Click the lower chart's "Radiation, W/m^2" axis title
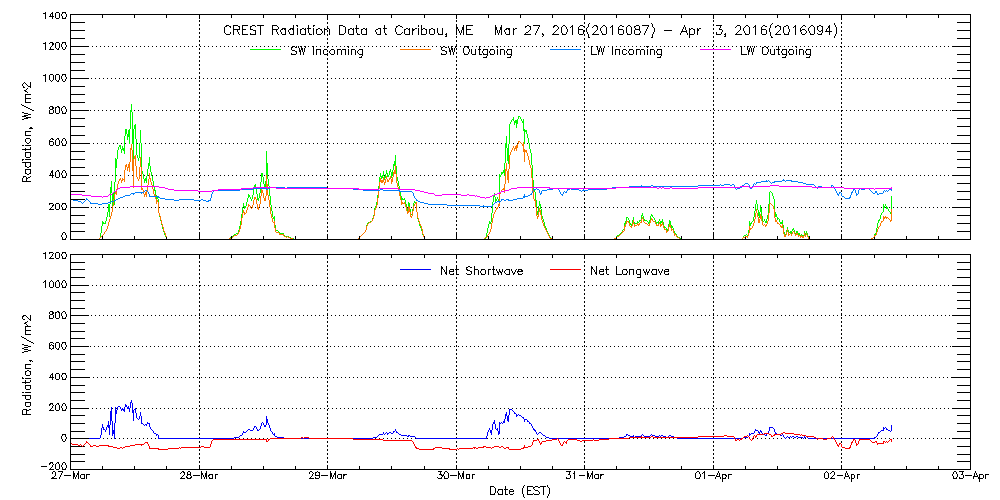Screen dimensions: 1000x500 [x=28, y=362]
